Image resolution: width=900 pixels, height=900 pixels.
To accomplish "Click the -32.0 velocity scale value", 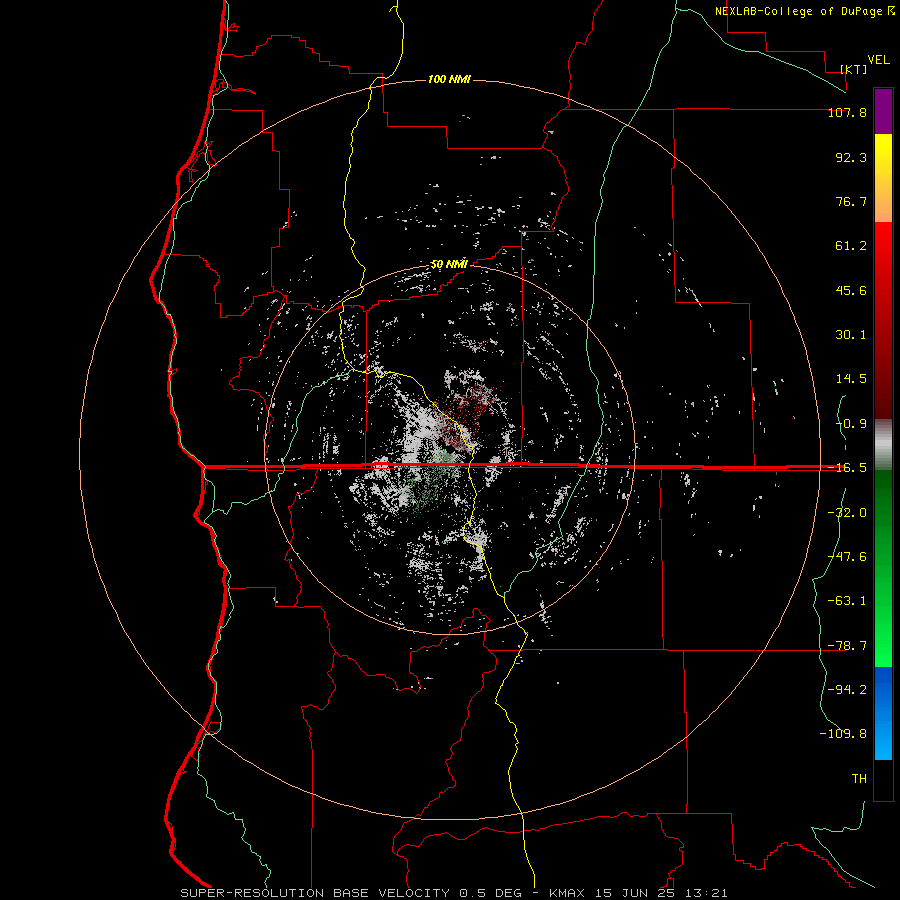I will point(847,513).
